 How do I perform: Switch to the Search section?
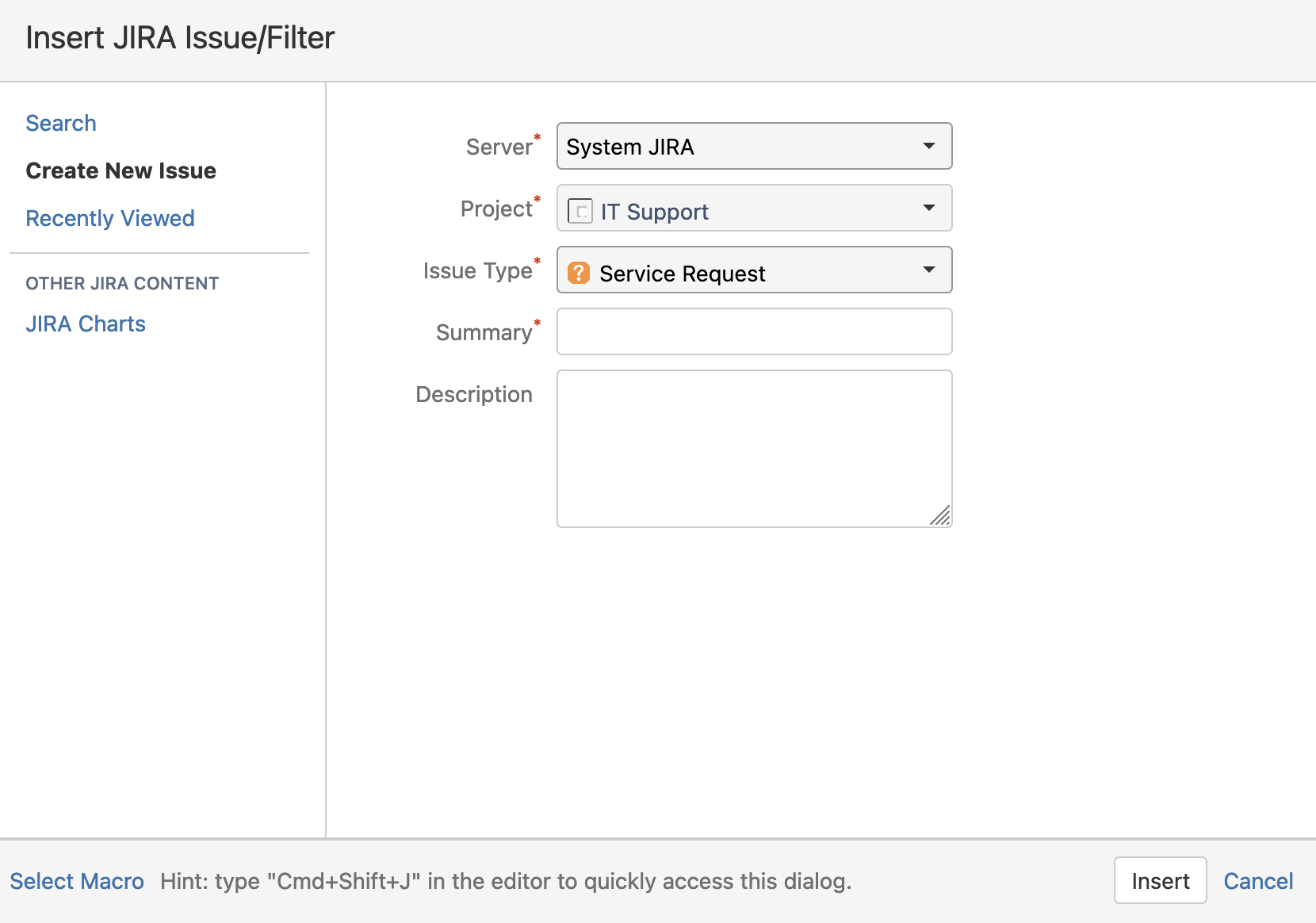[60, 123]
